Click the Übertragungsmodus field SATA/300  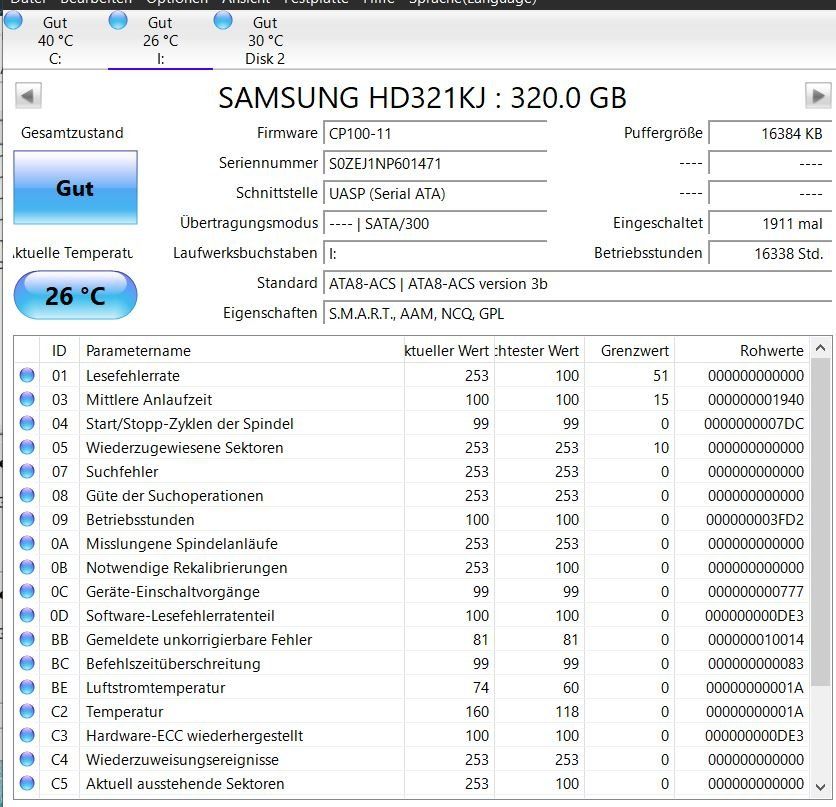435,223
